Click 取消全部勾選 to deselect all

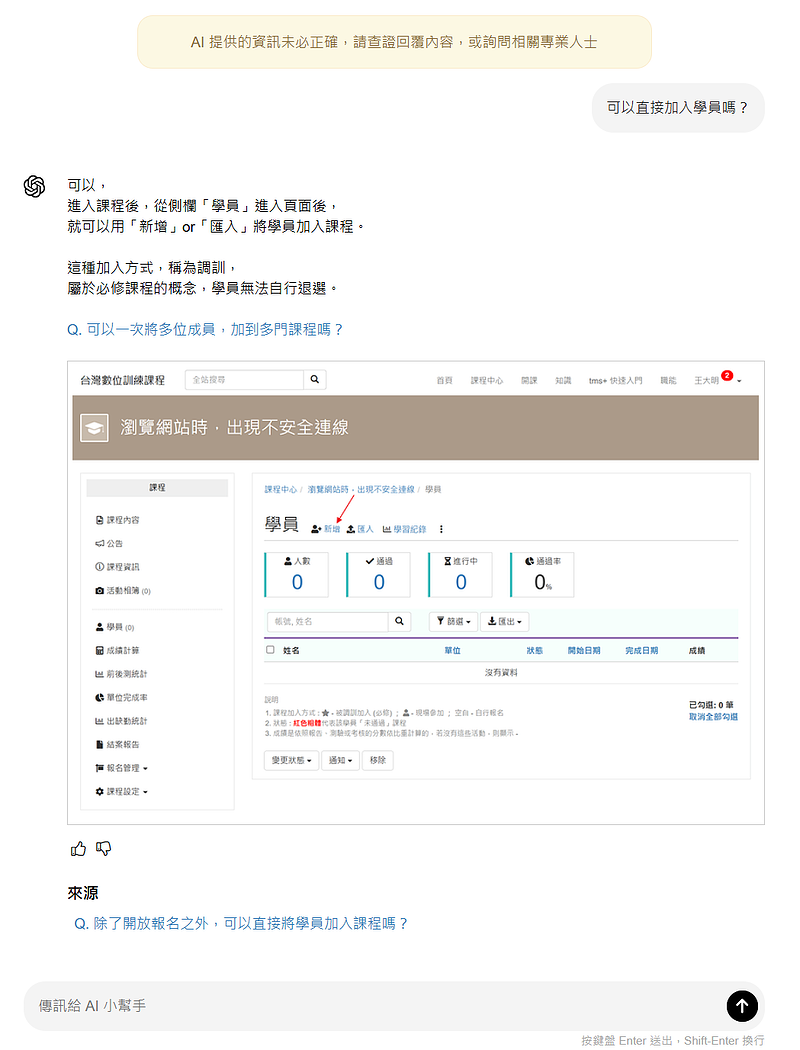(x=713, y=717)
